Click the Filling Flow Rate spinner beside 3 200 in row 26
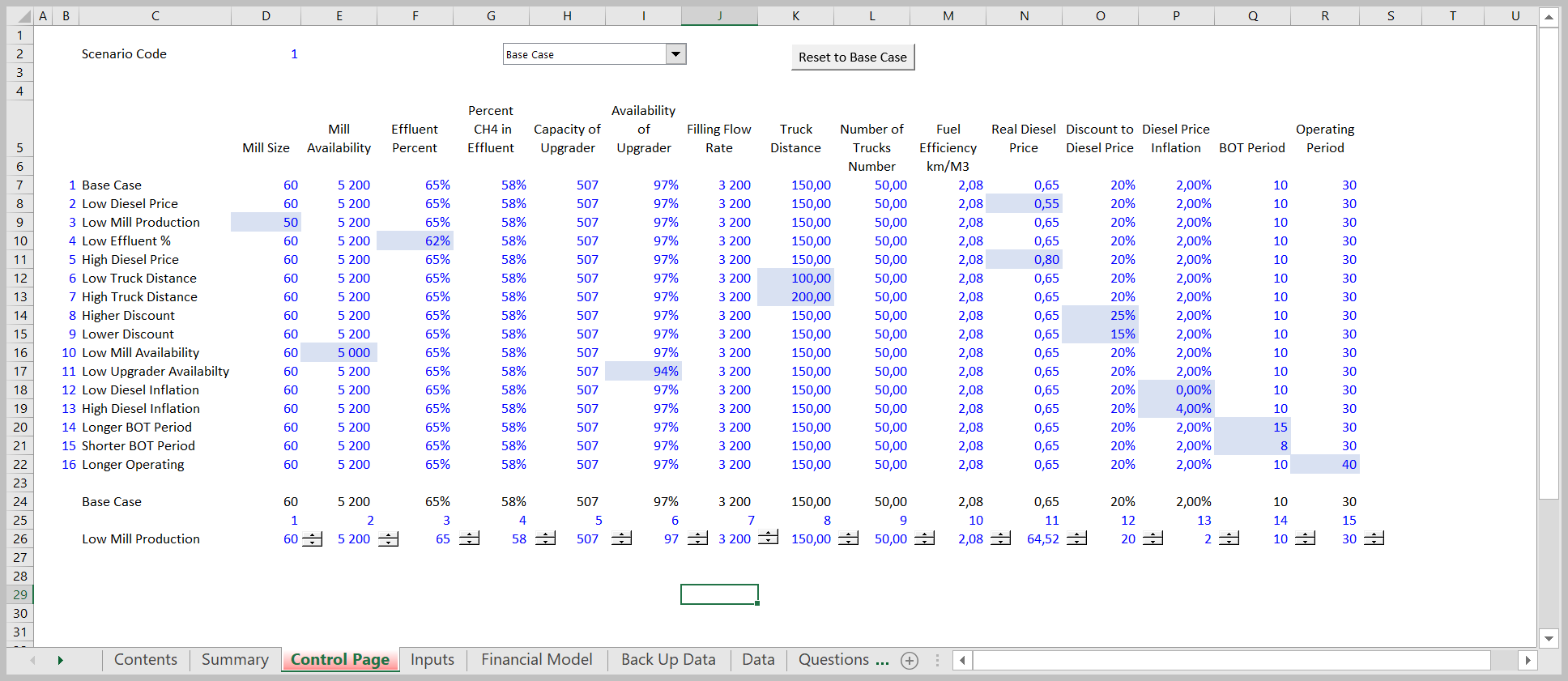The width and height of the screenshot is (1568, 681). [x=768, y=538]
